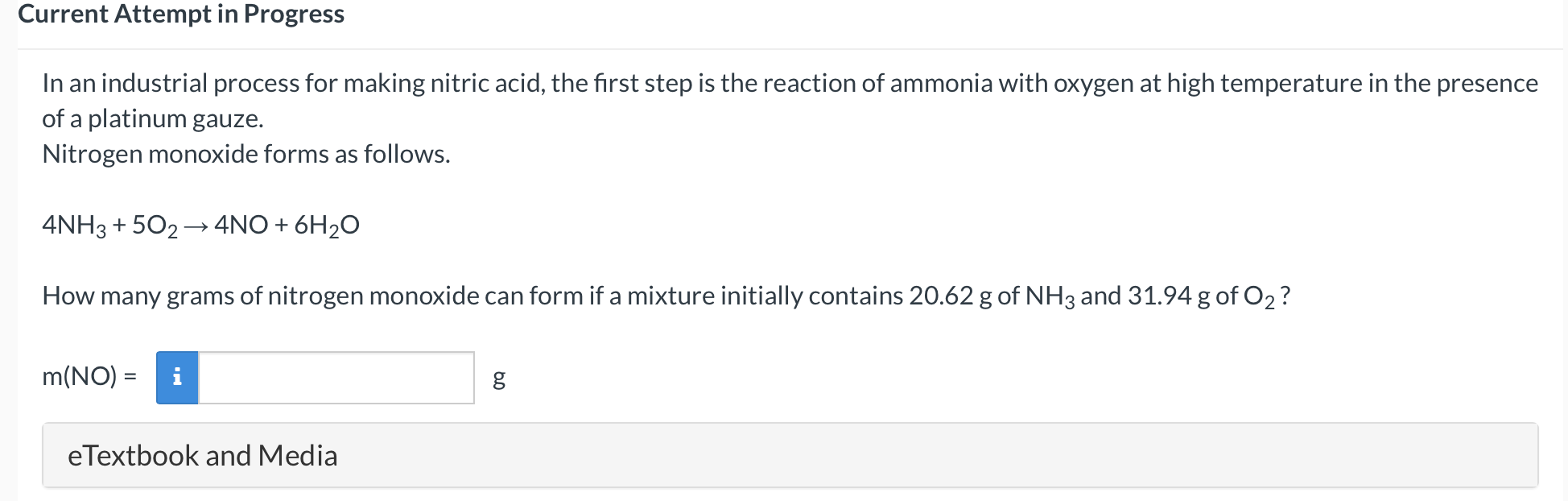Open eTextbook resources for this problem

(x=203, y=455)
